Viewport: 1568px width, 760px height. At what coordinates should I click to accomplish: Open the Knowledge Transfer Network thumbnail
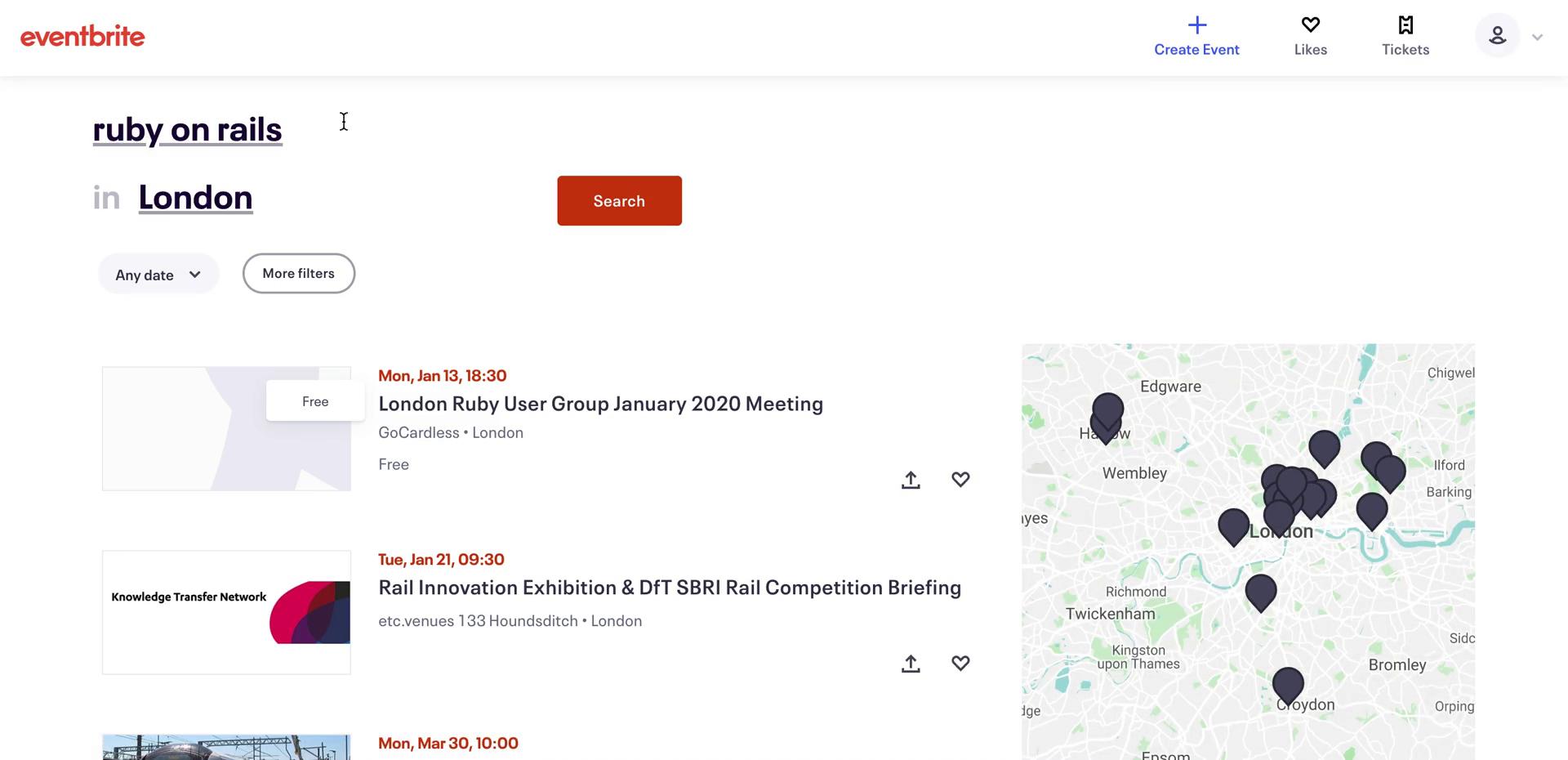[x=226, y=612]
